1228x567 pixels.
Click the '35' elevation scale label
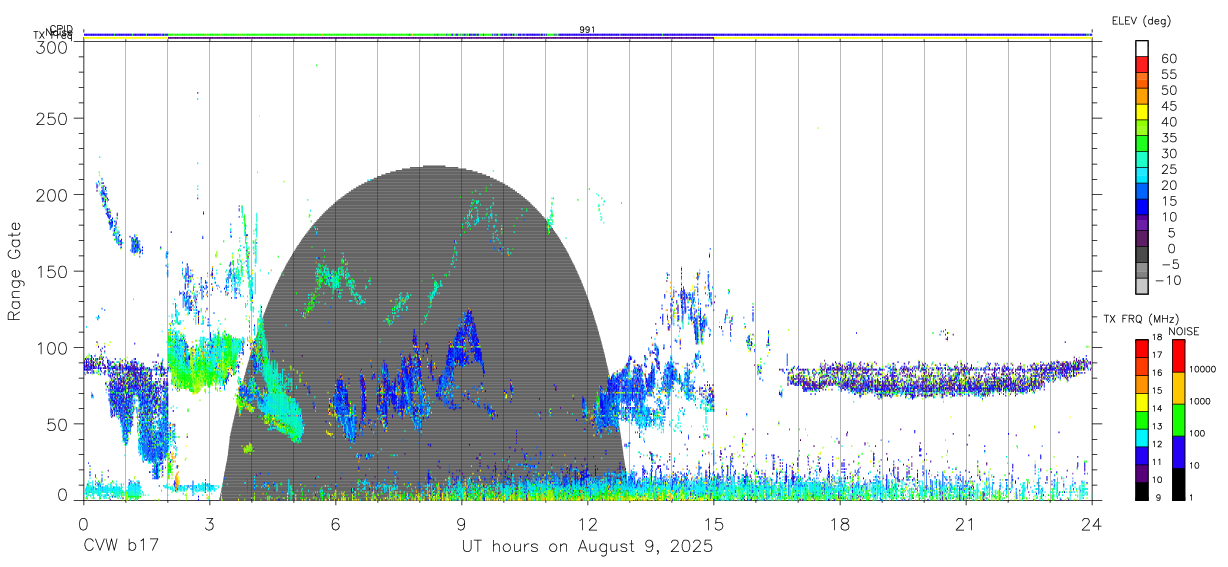(x=1168, y=138)
